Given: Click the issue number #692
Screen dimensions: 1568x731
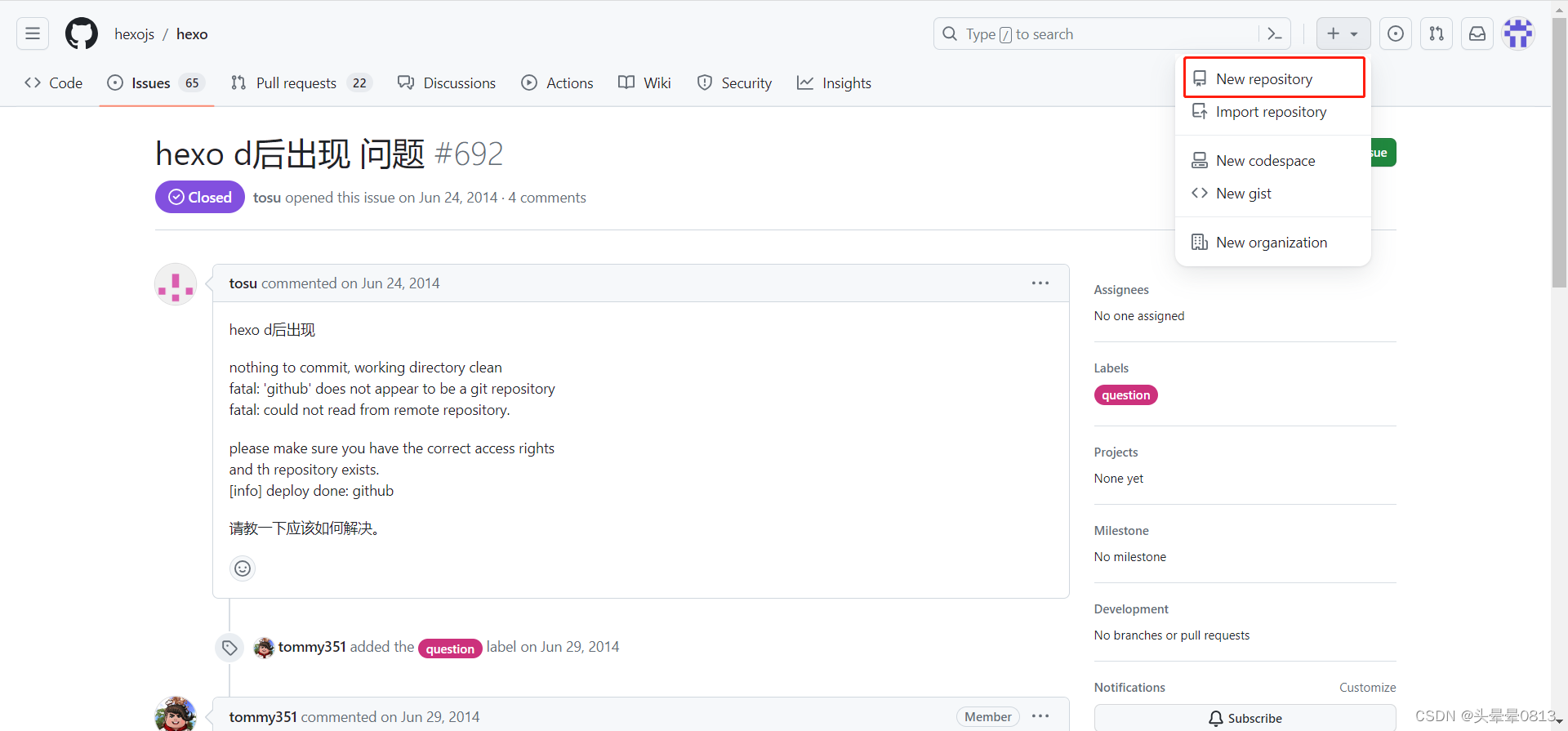Looking at the screenshot, I should [x=469, y=154].
